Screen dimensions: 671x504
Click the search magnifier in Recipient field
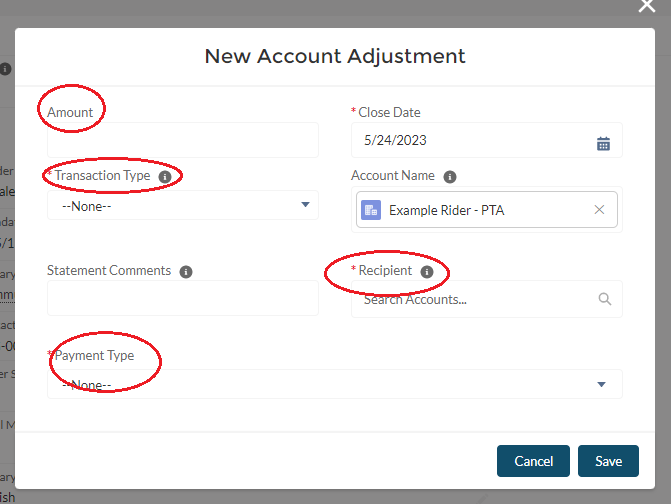604,299
